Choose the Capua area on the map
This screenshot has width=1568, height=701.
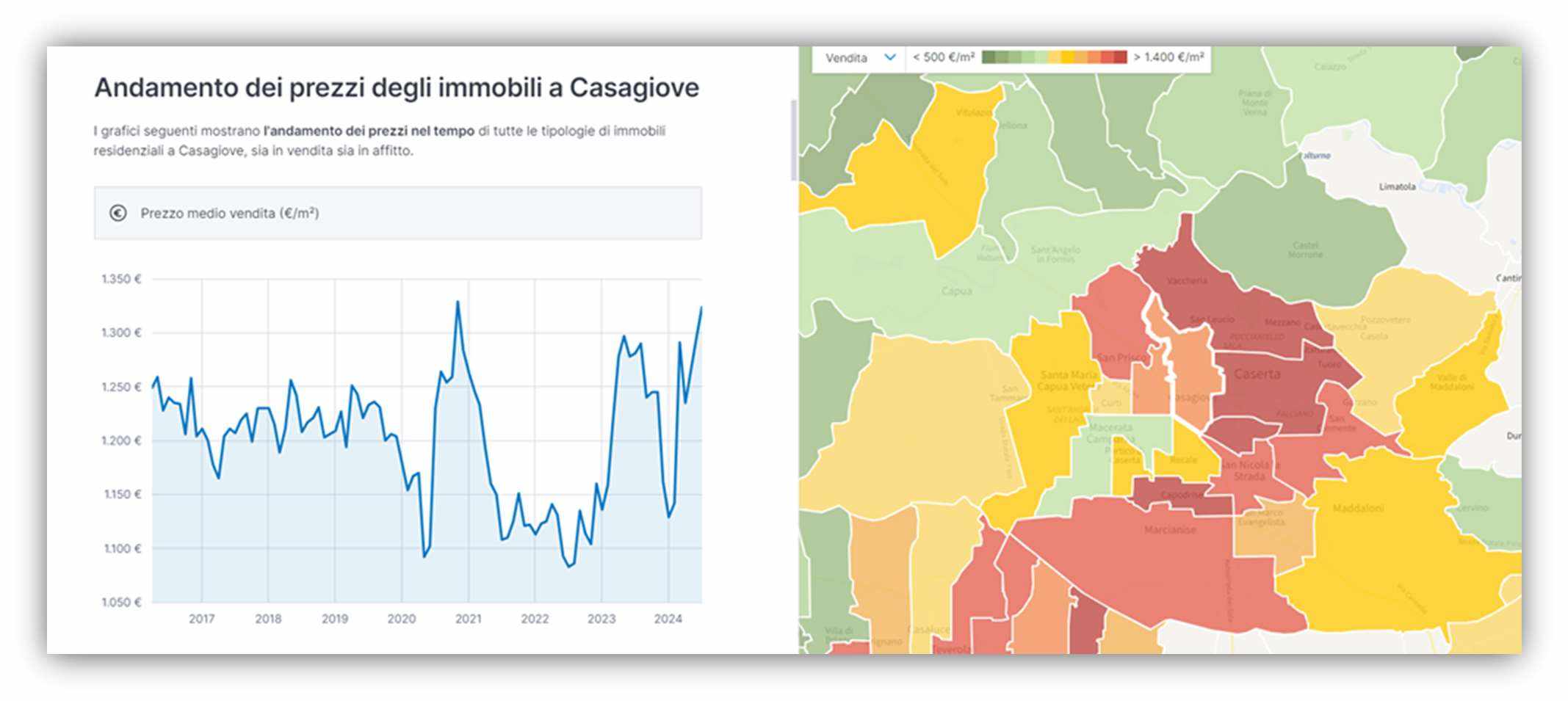coord(956,291)
